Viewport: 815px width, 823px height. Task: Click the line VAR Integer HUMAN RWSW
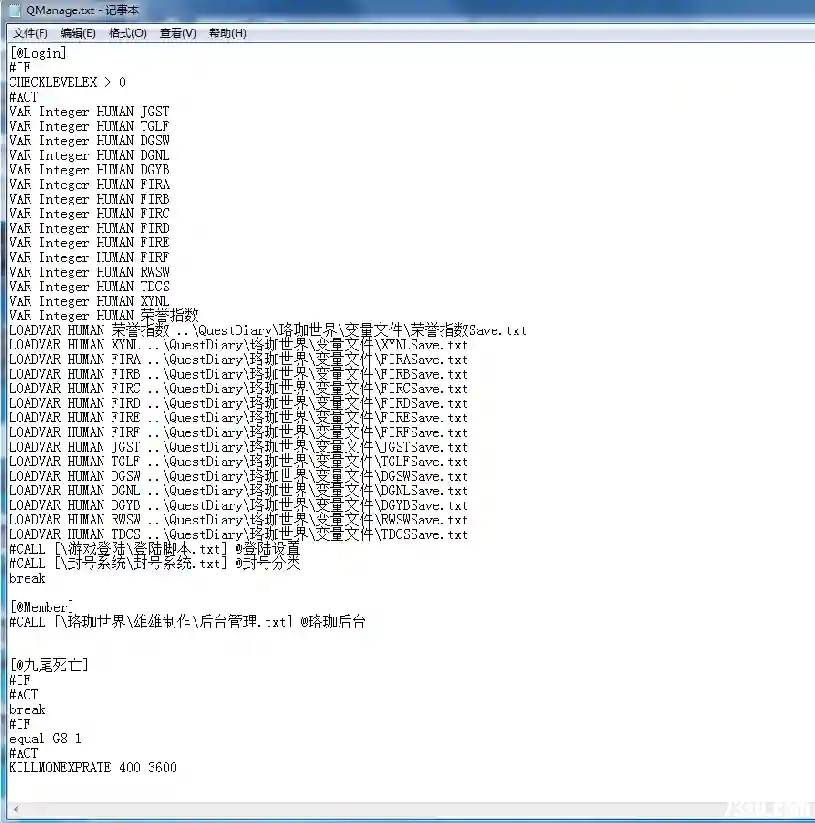[x=89, y=272]
